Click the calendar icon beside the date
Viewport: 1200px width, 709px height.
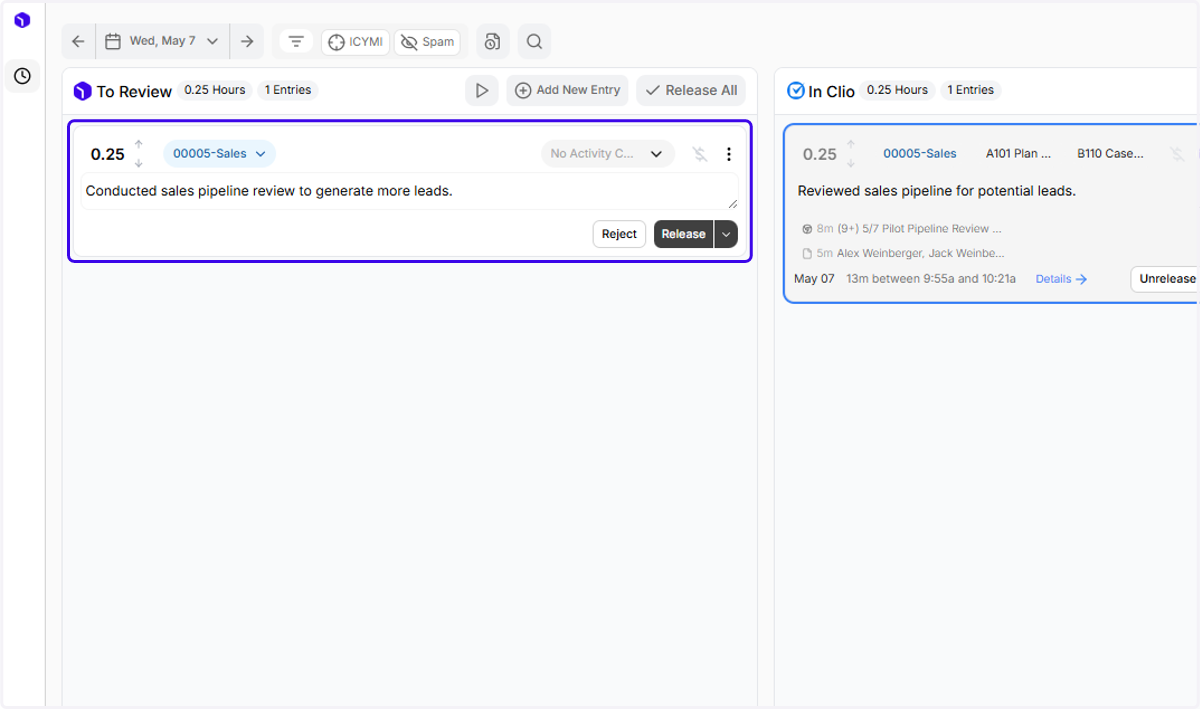113,41
